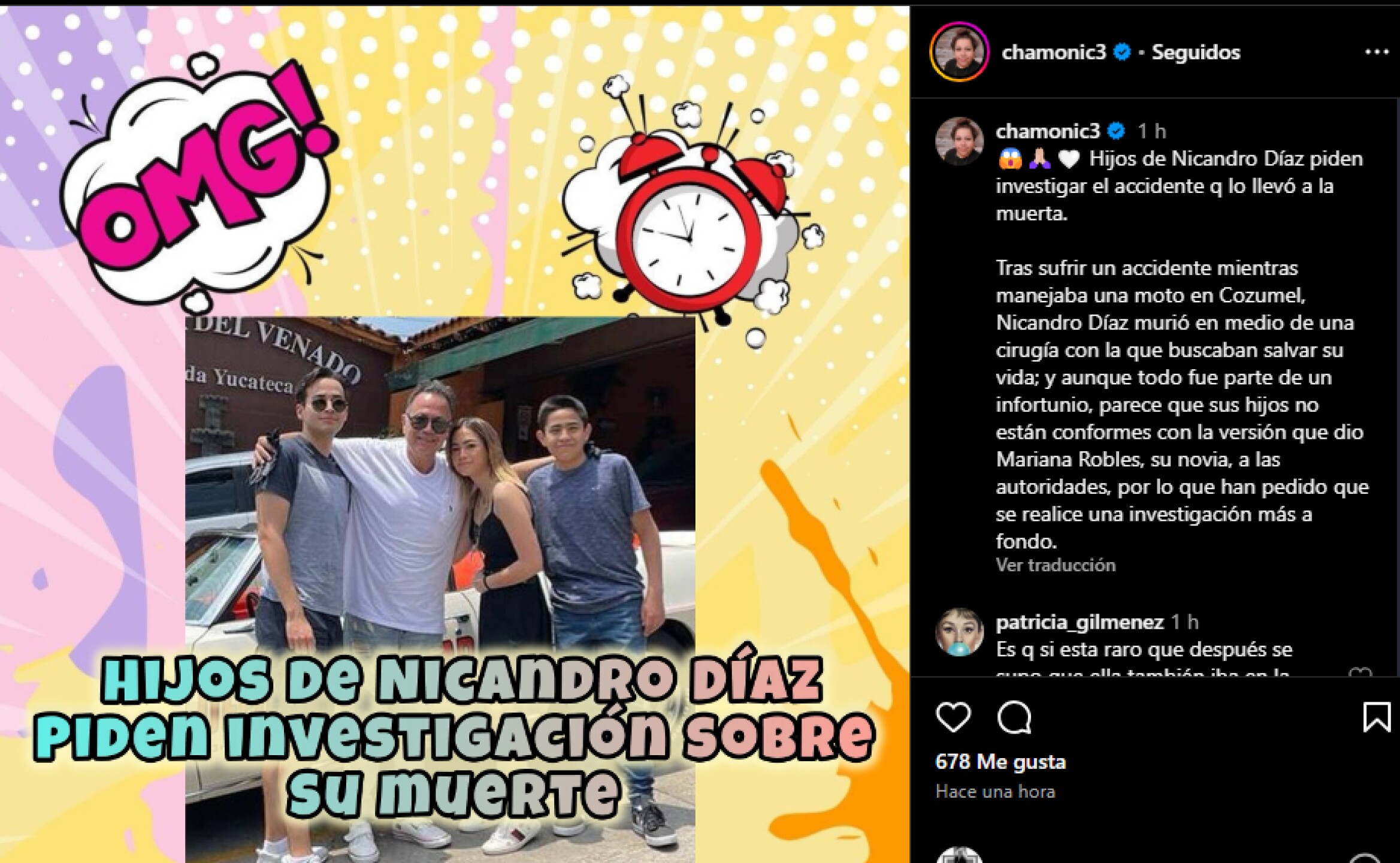1400x863 pixels.
Task: Click chamonic3 avatar beside the caption
Action: (959, 141)
